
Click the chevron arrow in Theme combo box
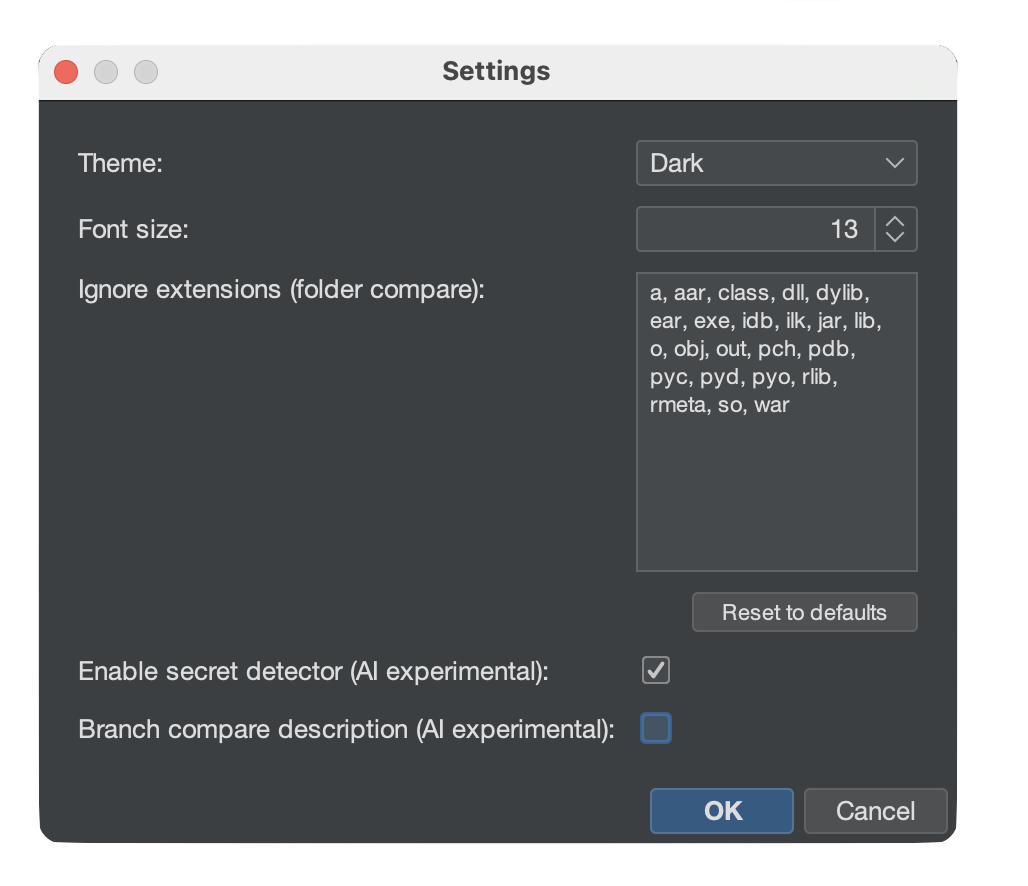click(894, 163)
